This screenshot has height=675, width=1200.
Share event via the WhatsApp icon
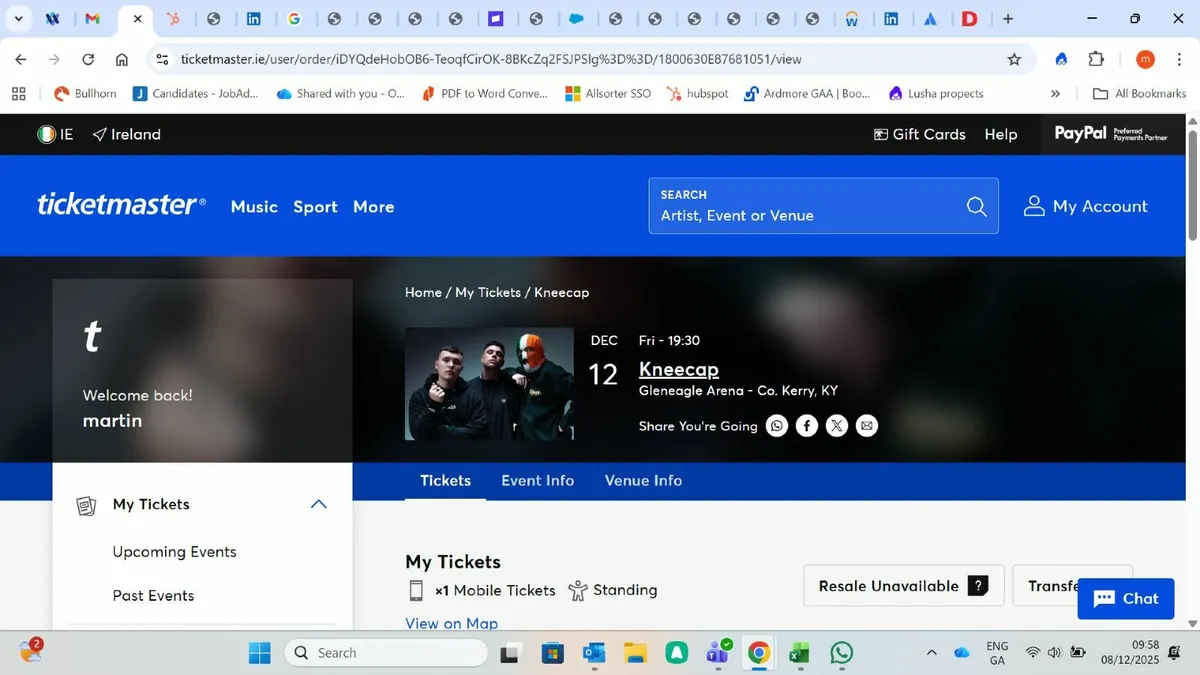777,425
